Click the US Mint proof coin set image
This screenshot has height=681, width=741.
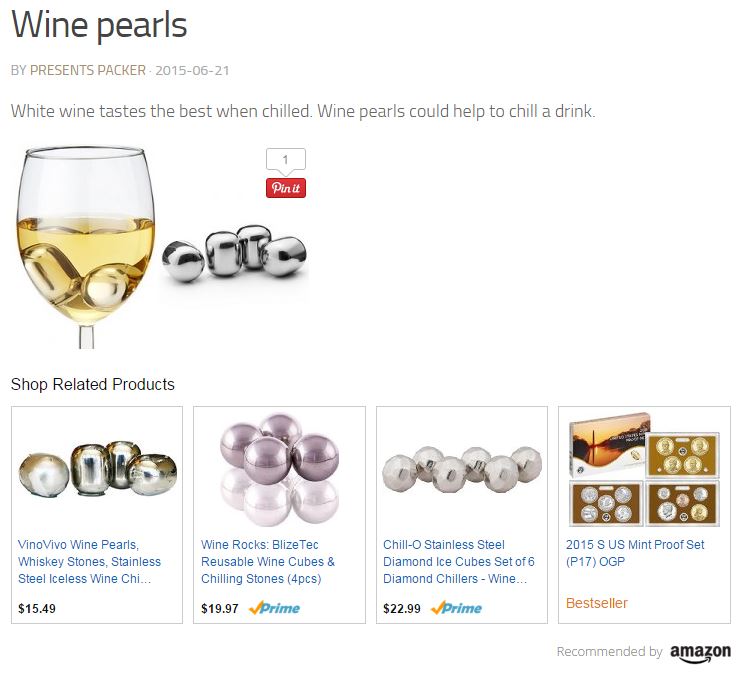(645, 469)
